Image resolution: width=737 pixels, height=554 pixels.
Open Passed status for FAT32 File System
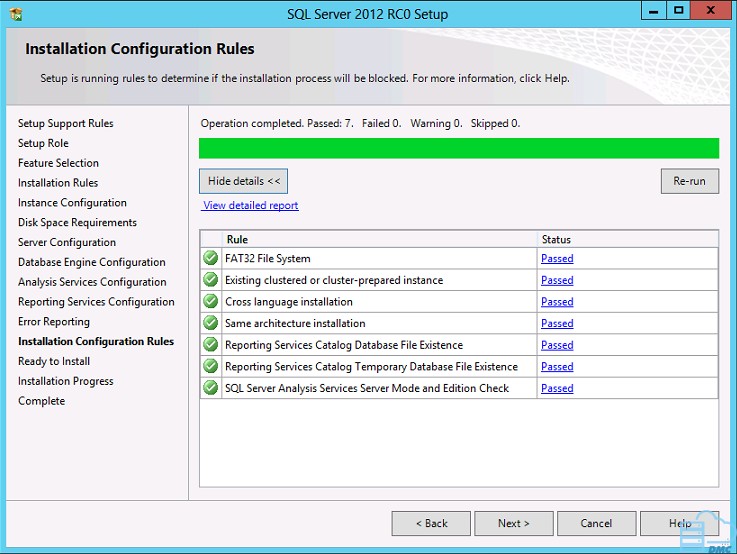[557, 258]
